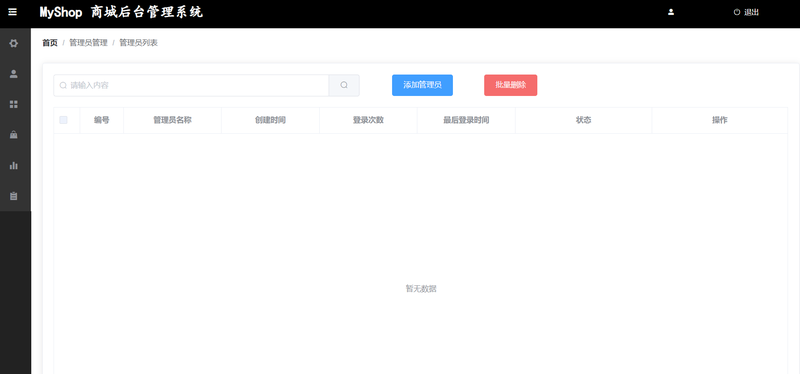
Task: Click the 管理员管理 breadcrumb
Action: coord(88,43)
